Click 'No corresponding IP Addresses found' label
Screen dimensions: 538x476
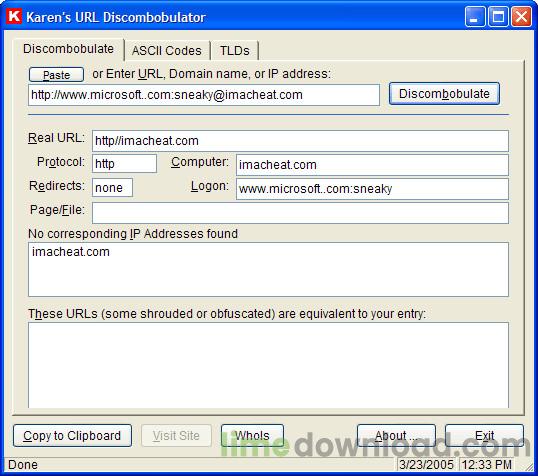coord(133,234)
